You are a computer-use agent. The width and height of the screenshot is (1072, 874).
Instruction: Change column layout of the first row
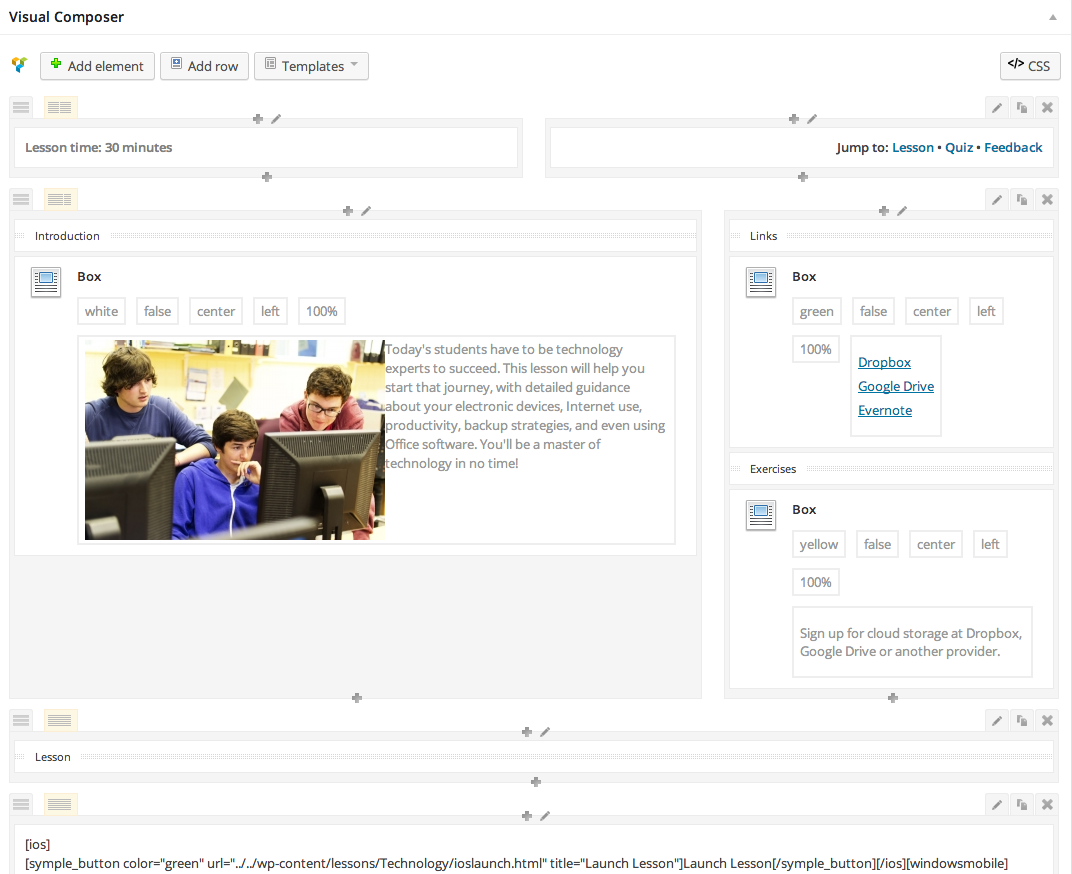click(x=60, y=107)
